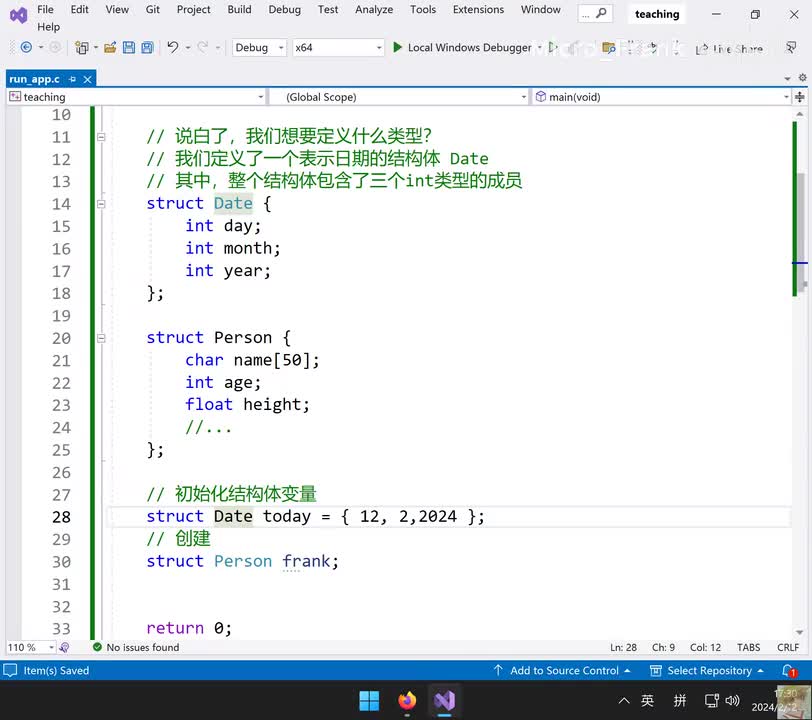Click the split editor icon
The image size is (812, 720).
point(800,97)
